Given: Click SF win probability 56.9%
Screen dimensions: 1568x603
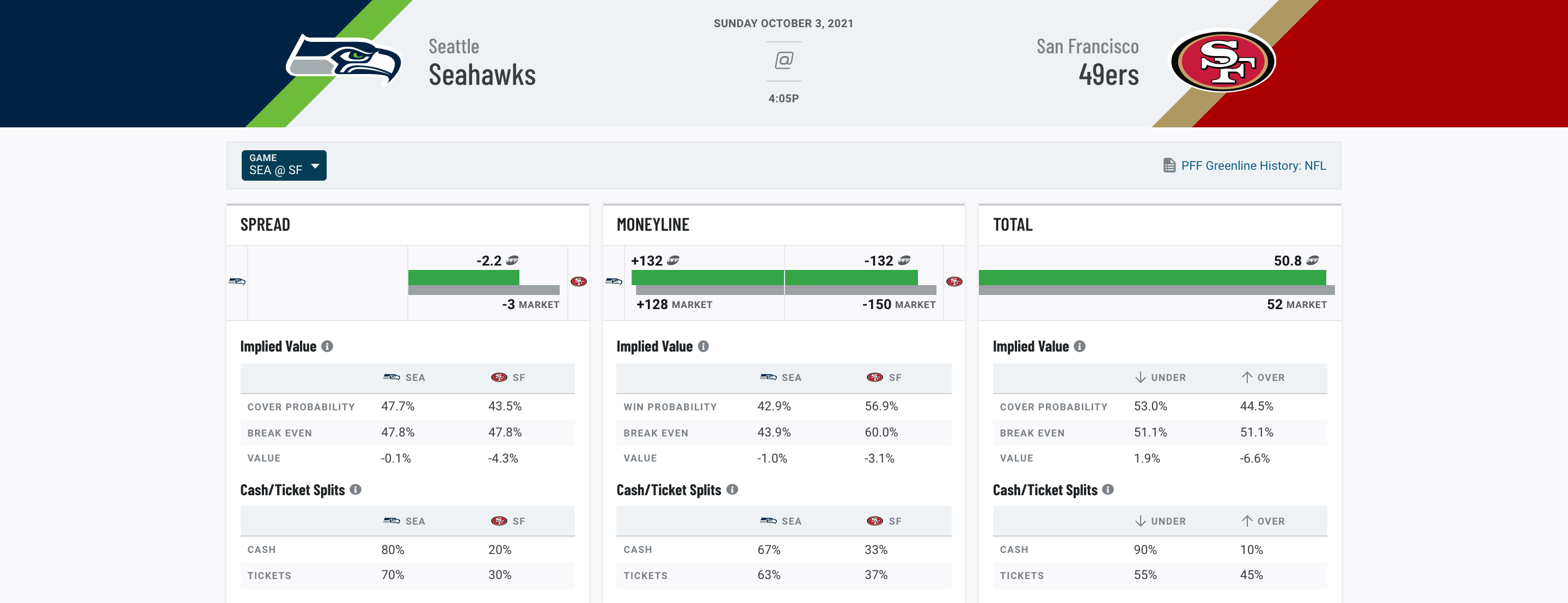Looking at the screenshot, I should (881, 406).
